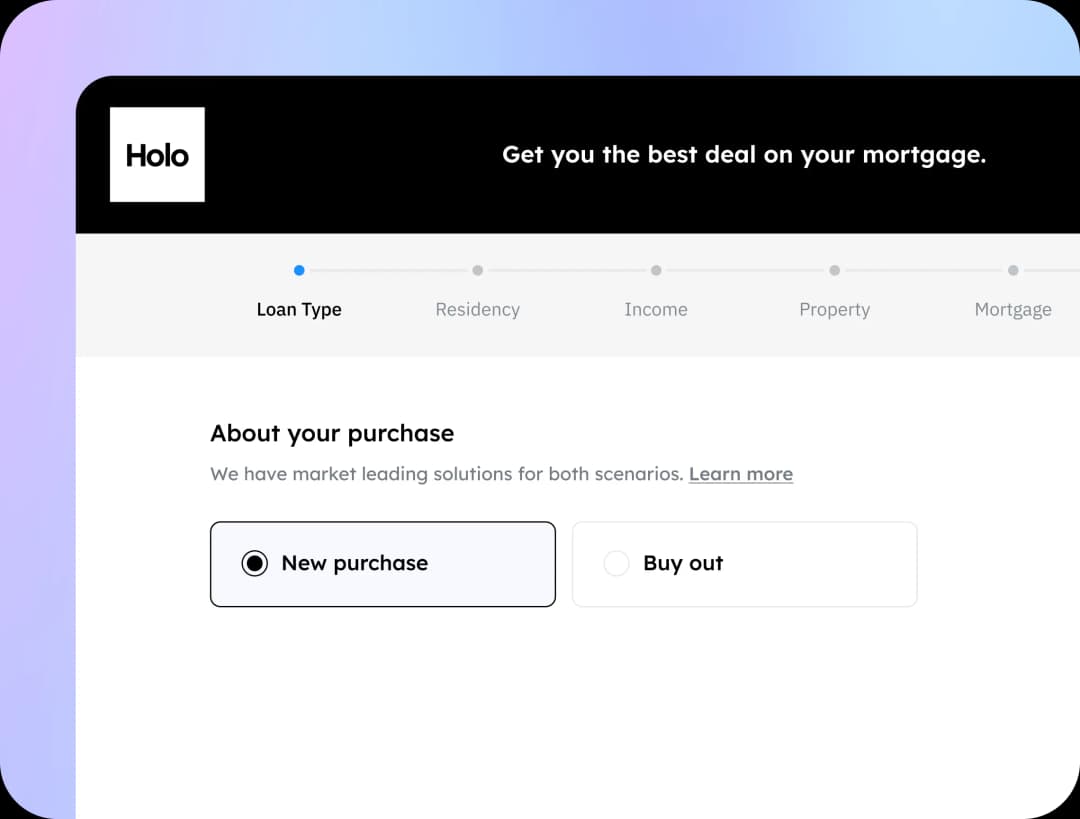Go to the Residency step label
This screenshot has width=1080, height=819.
(478, 310)
